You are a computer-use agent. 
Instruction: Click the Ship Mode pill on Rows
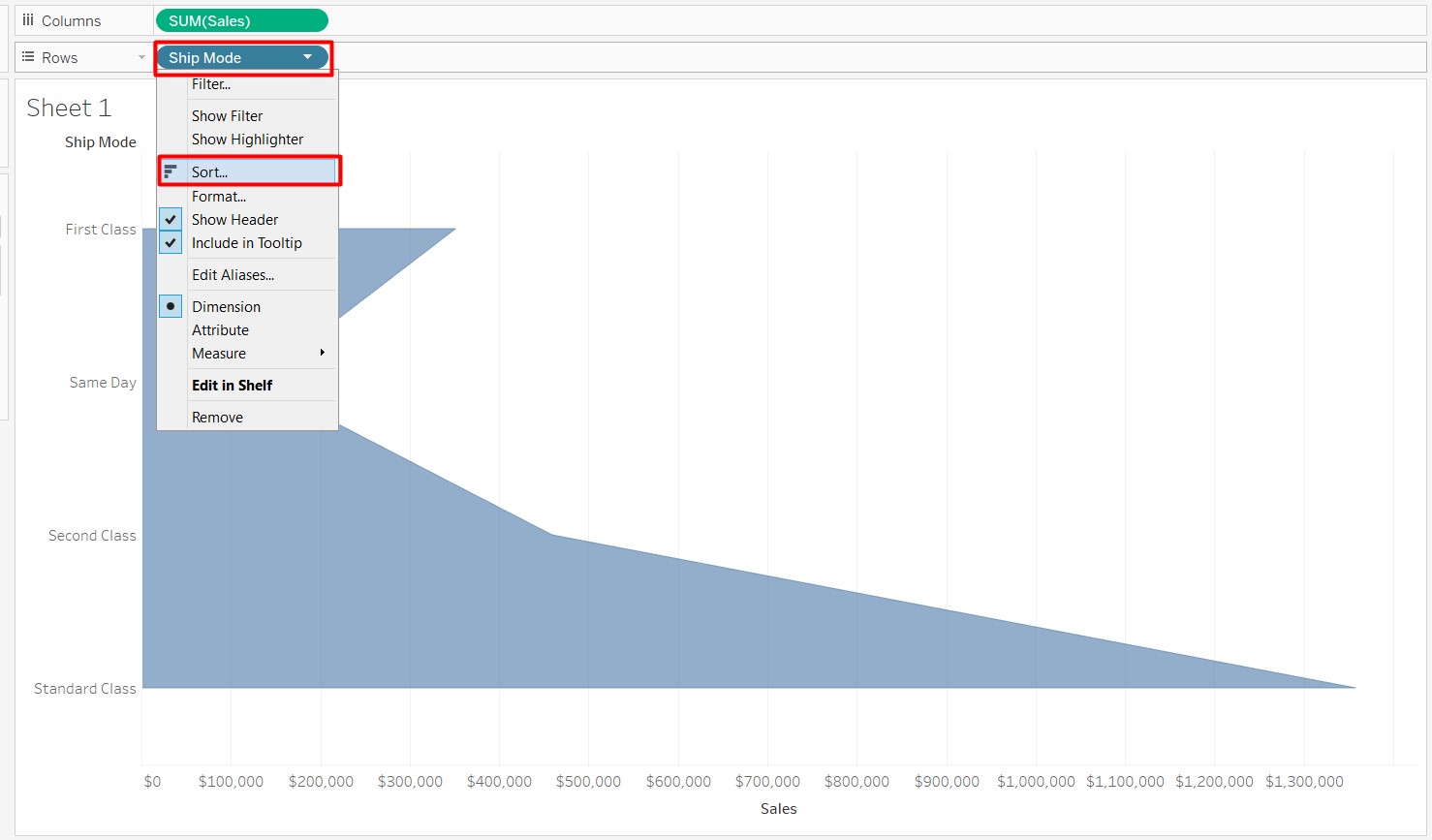coord(242,57)
